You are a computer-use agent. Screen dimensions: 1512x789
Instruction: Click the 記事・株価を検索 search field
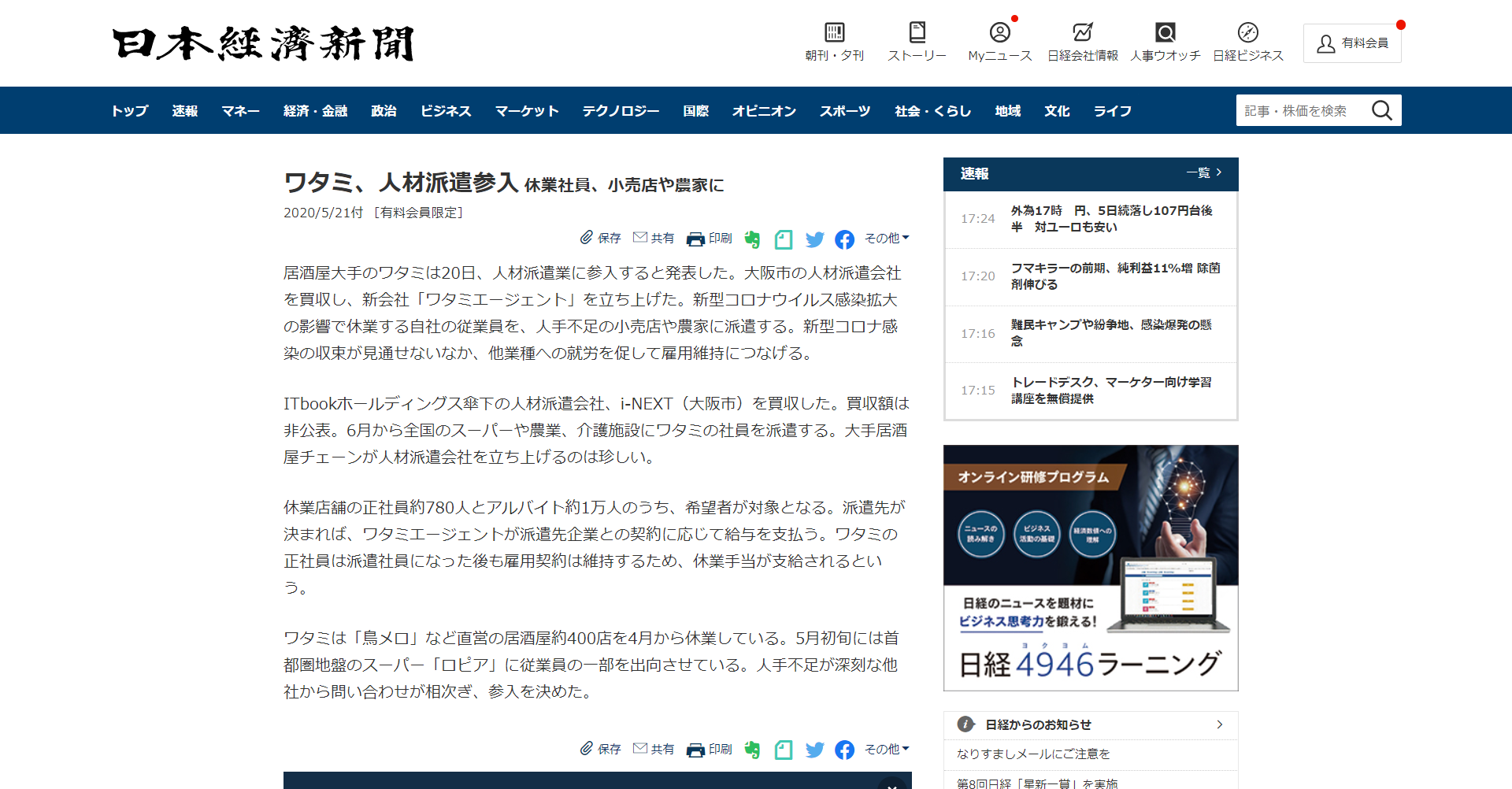pyautogui.click(x=1299, y=111)
